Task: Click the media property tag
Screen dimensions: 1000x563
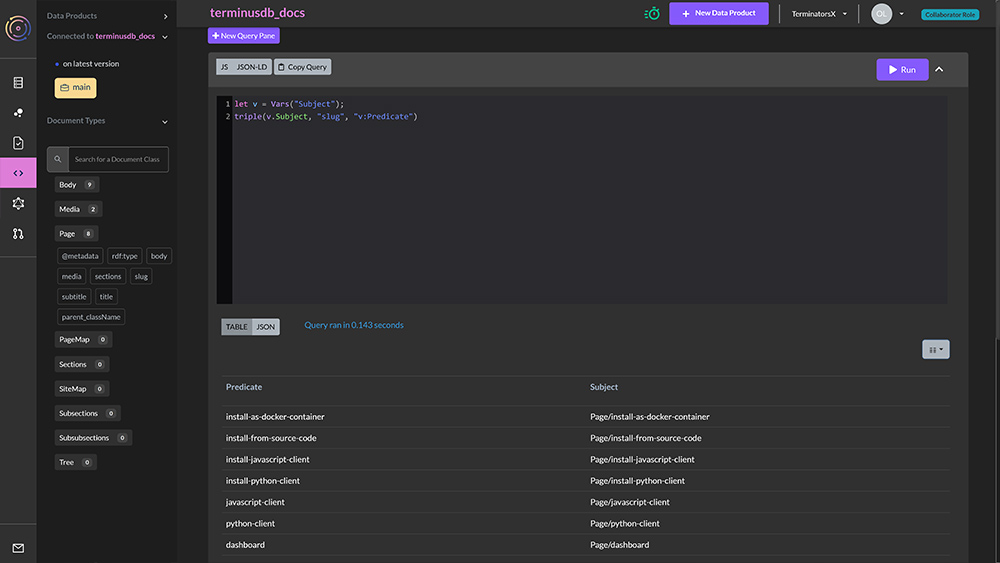Action: 71,276
